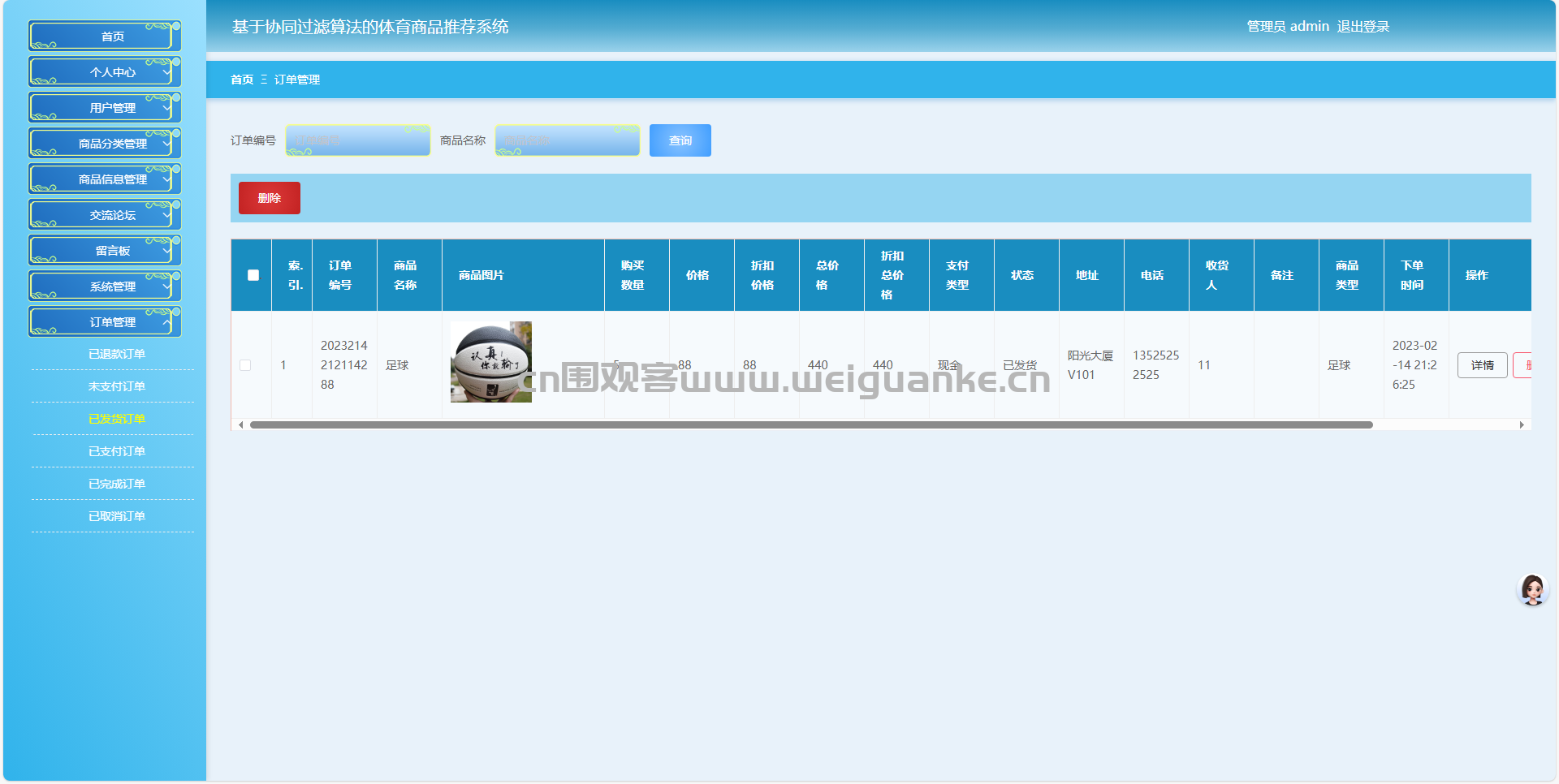Click the scrollbar right arrow
The image size is (1559, 784).
pos(1522,425)
